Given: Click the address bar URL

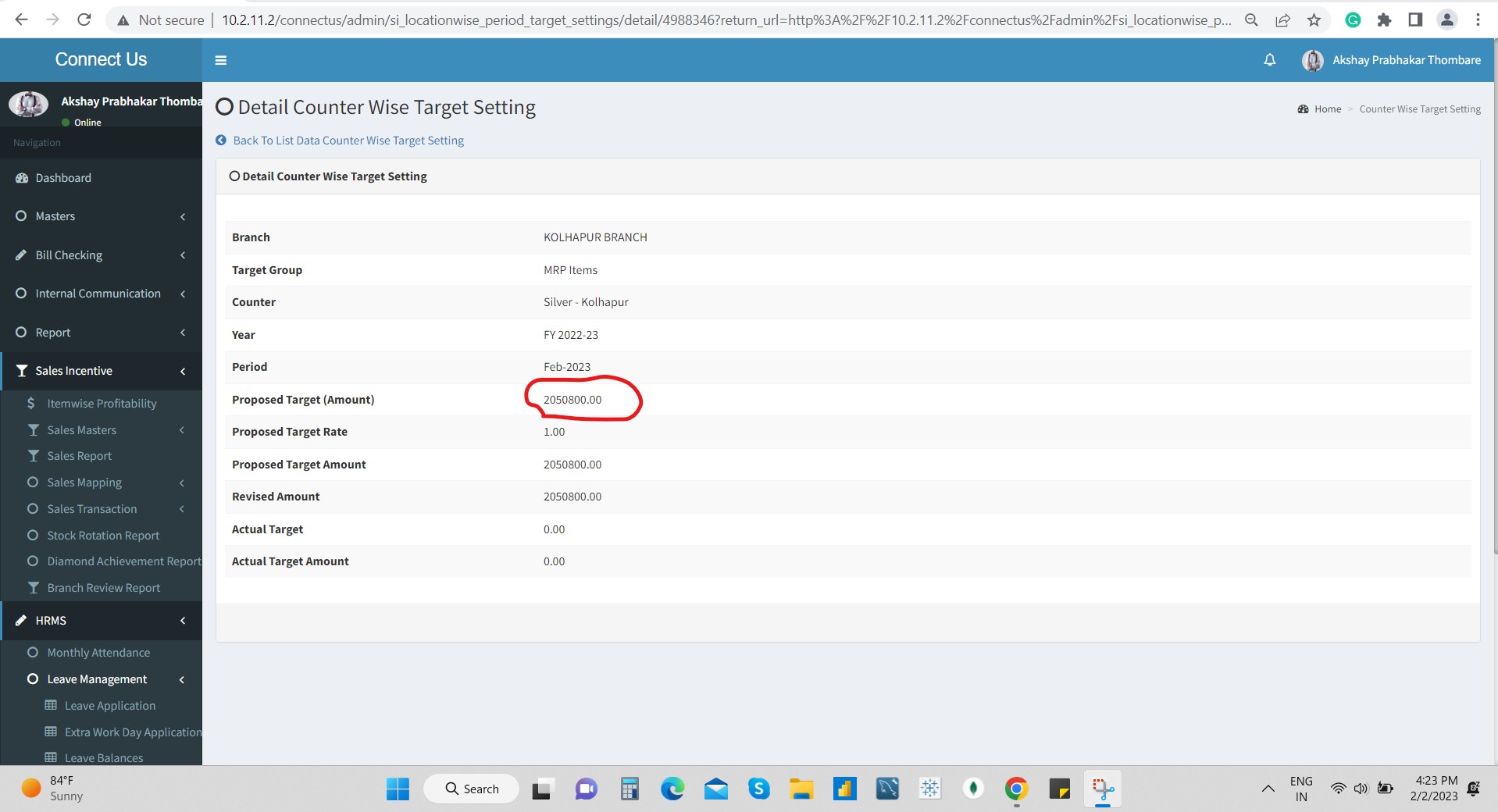Looking at the screenshot, I should (726, 20).
